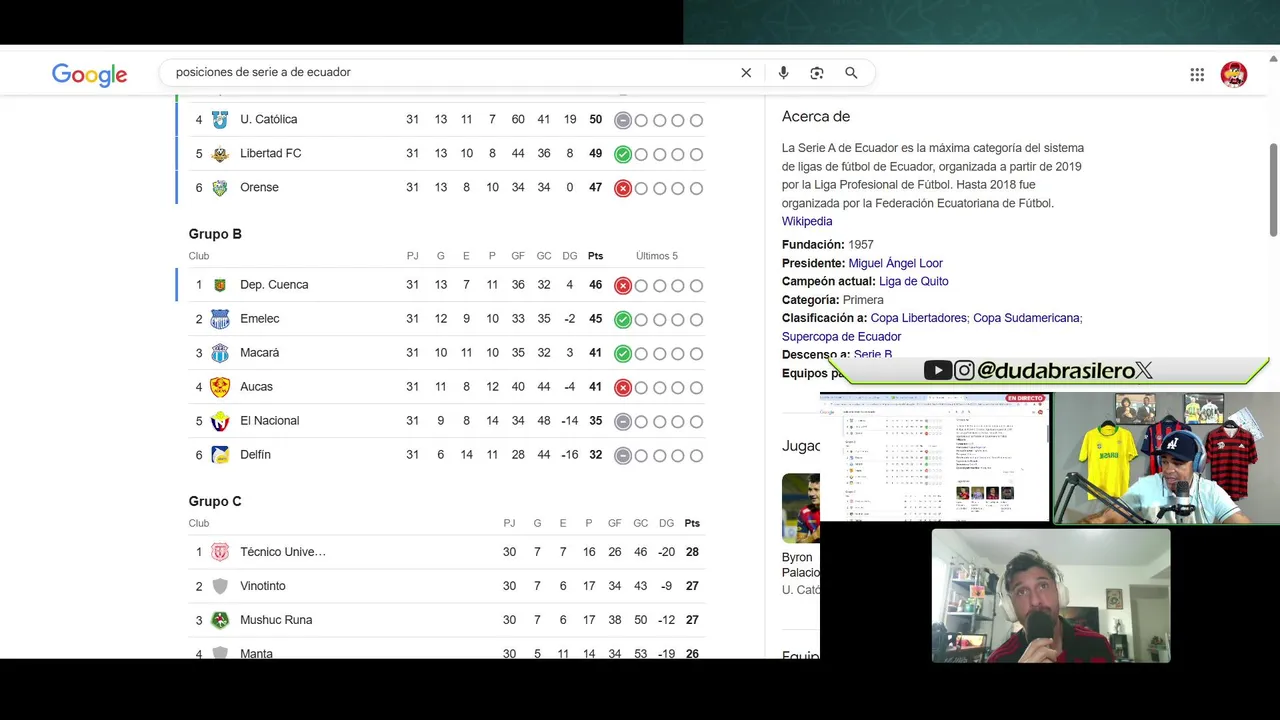Open the Liga de Quito link
1280x720 pixels.
pos(914,281)
